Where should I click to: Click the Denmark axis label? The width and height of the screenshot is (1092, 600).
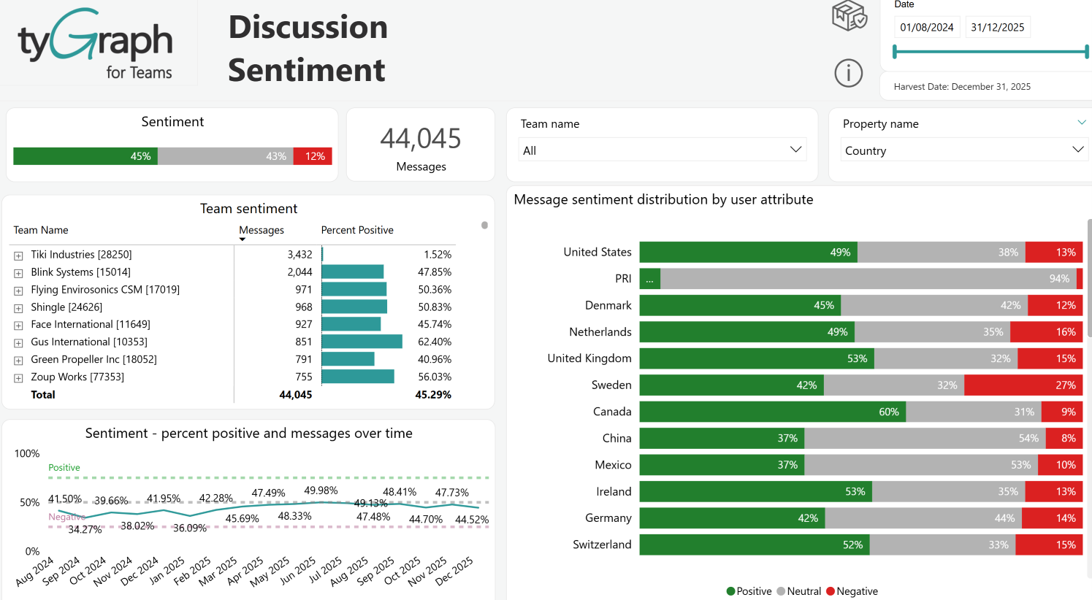pos(608,306)
